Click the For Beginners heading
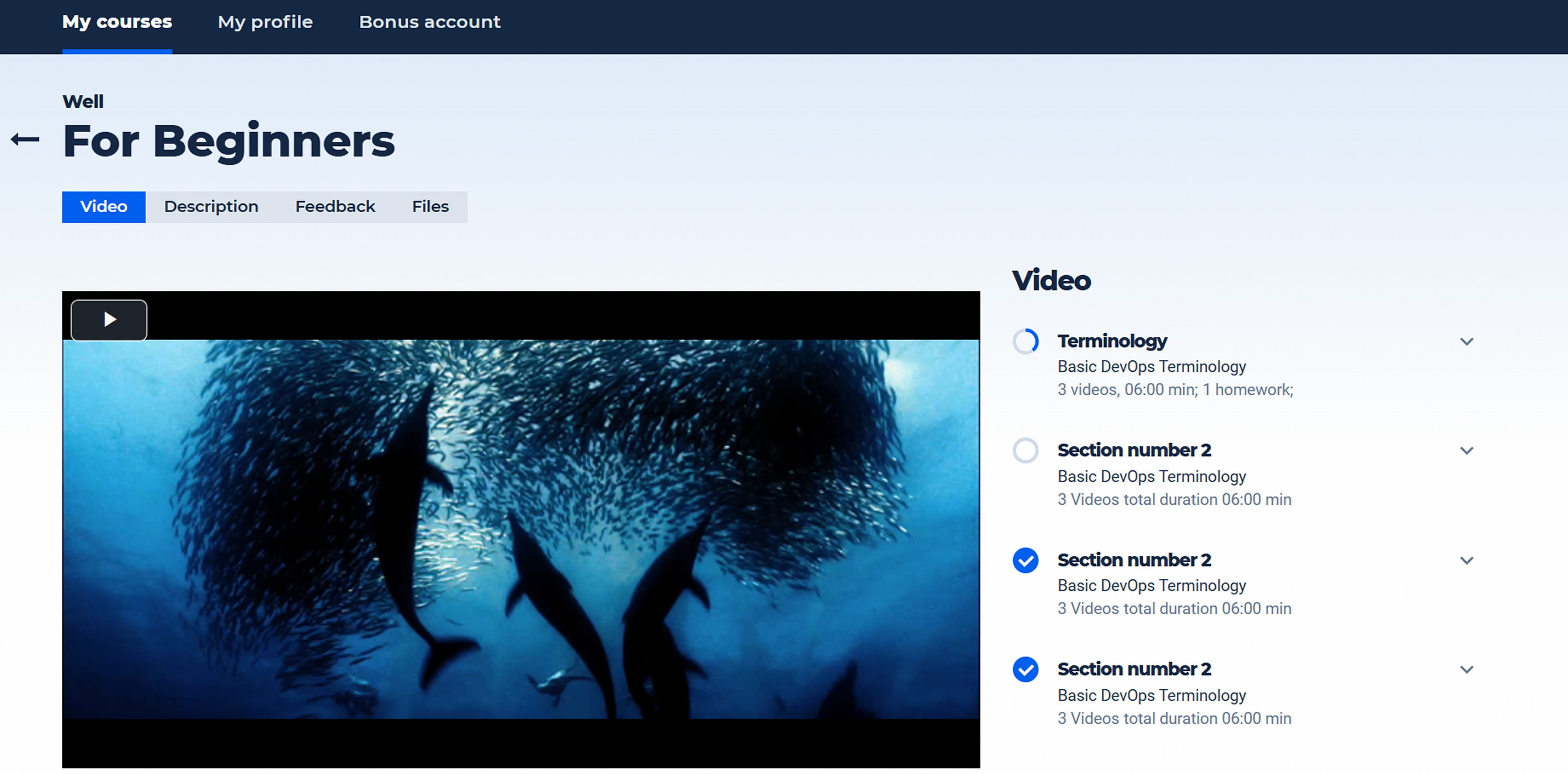Screen dimensions: 1568x774 pos(229,141)
